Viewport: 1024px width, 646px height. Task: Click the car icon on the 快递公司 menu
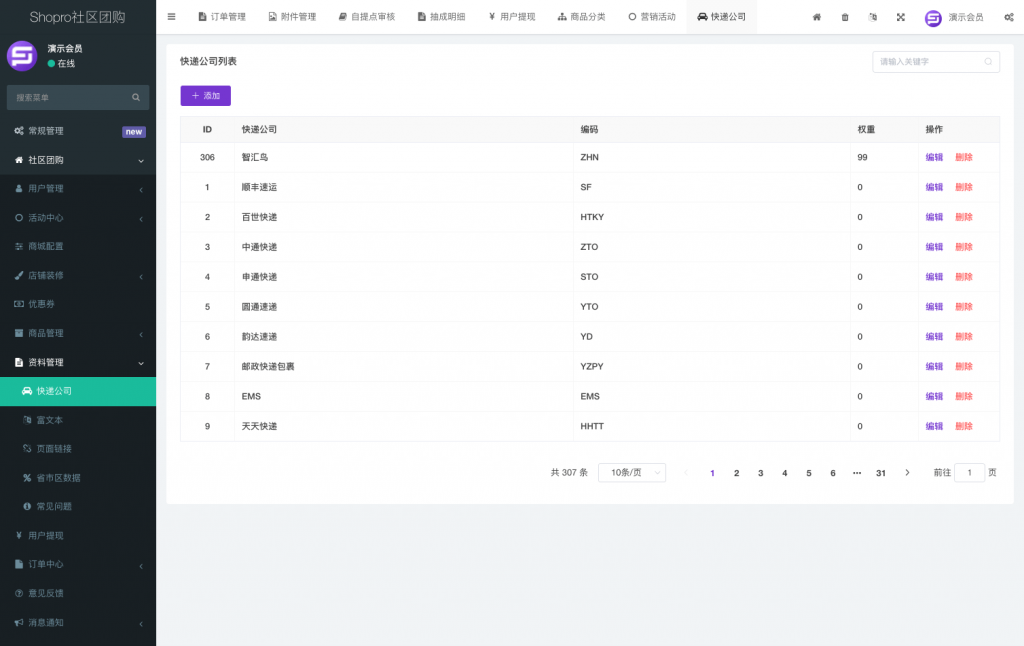(x=27, y=391)
